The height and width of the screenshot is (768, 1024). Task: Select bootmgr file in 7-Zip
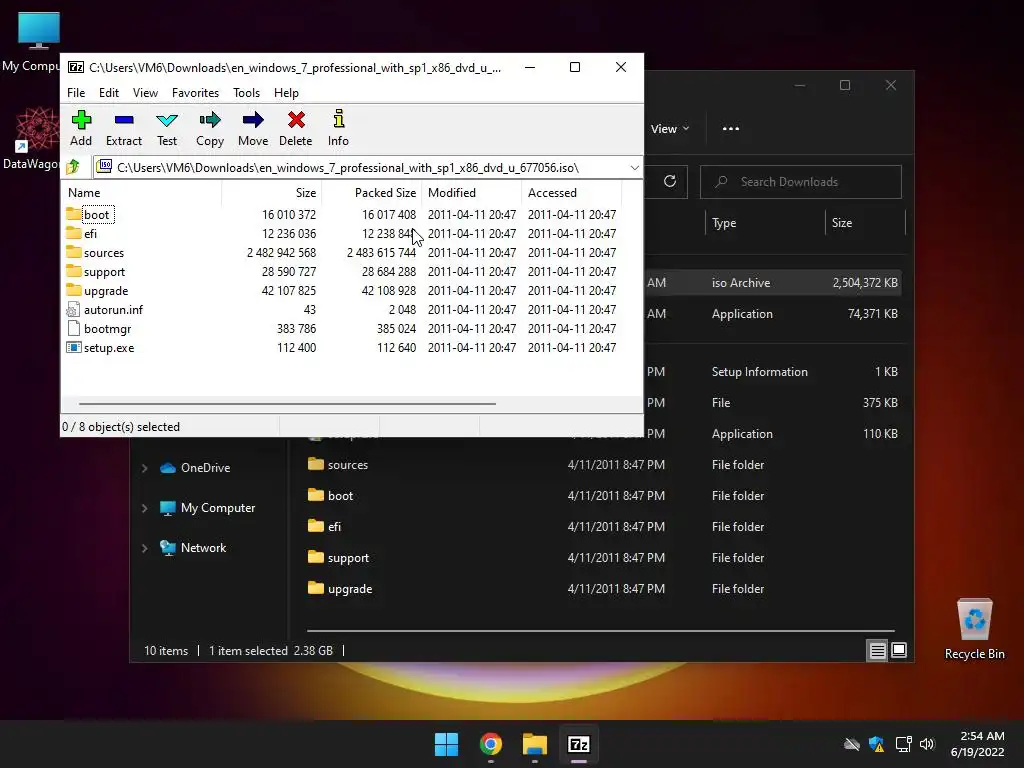point(107,328)
